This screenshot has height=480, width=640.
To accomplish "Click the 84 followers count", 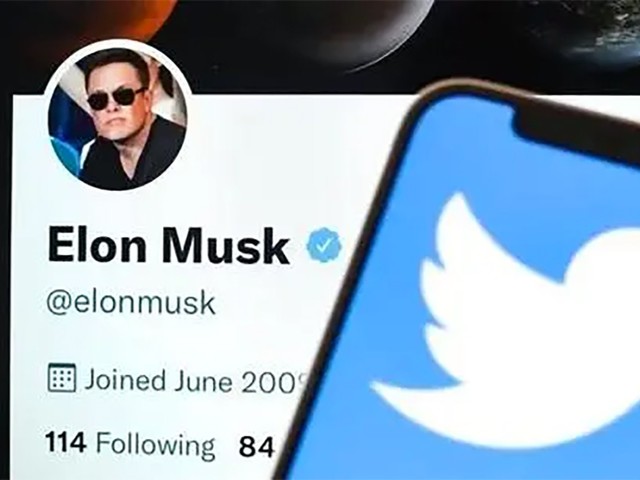I will pyautogui.click(x=256, y=447).
